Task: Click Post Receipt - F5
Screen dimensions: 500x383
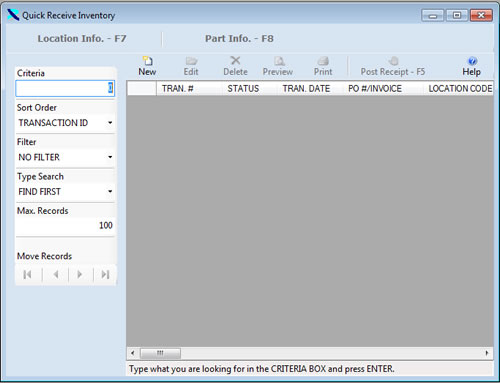Action: pos(393,66)
